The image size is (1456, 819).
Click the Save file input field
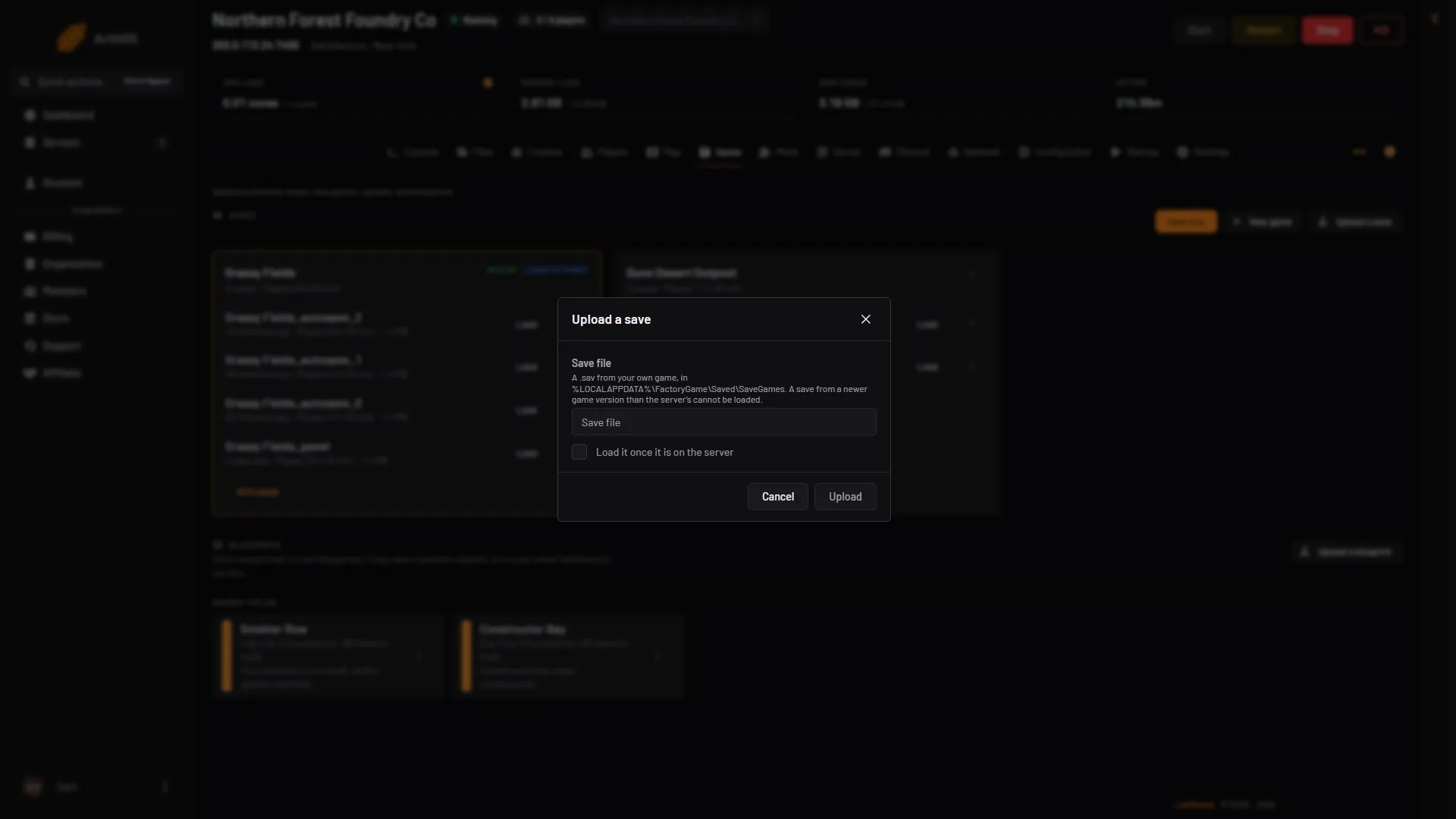[723, 422]
